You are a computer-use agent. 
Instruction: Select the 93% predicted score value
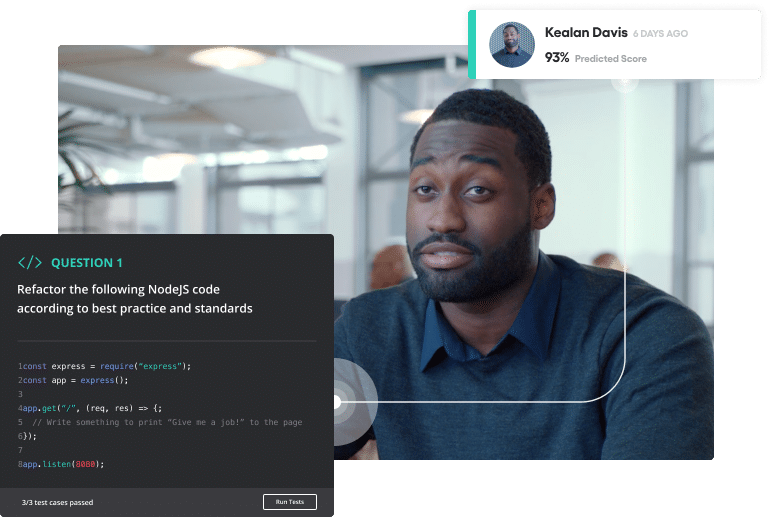(x=557, y=58)
